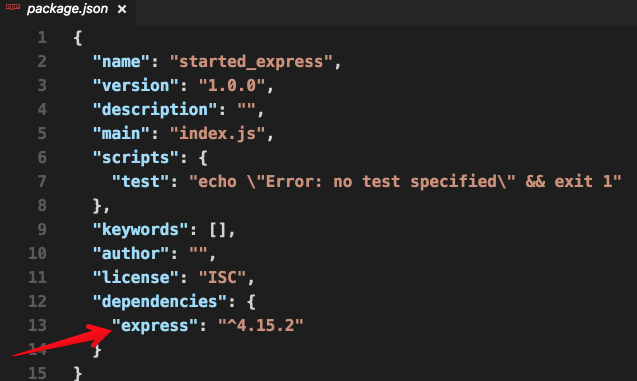Click line number 15 in gutter
637x381 pixels.
pyautogui.click(x=37, y=373)
